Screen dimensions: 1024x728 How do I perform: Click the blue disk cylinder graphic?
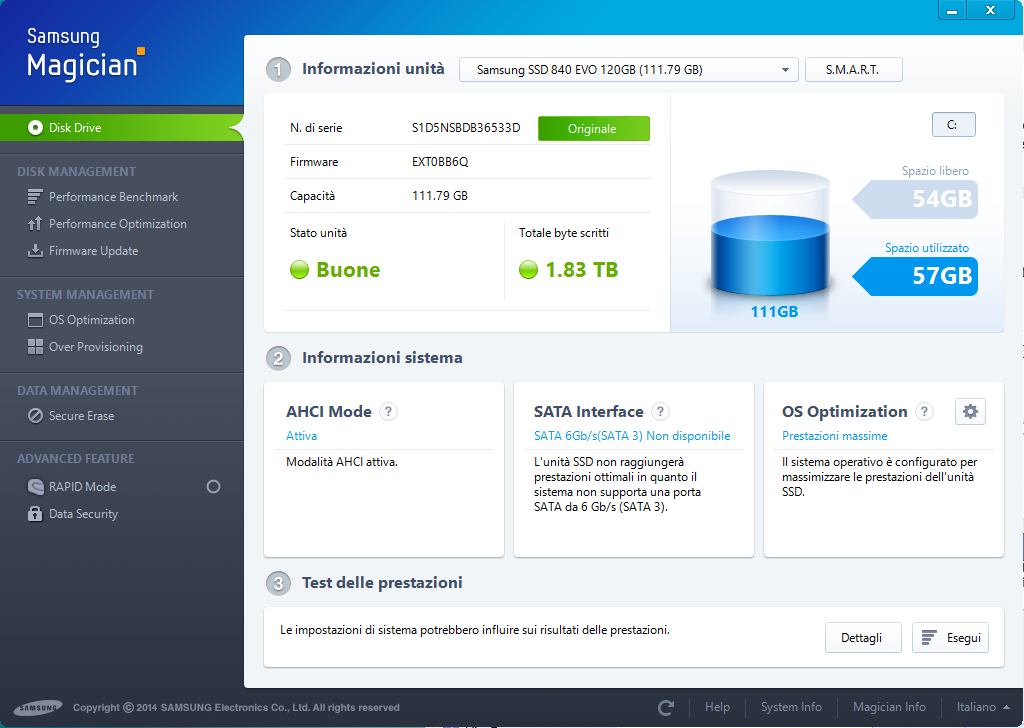(770, 234)
